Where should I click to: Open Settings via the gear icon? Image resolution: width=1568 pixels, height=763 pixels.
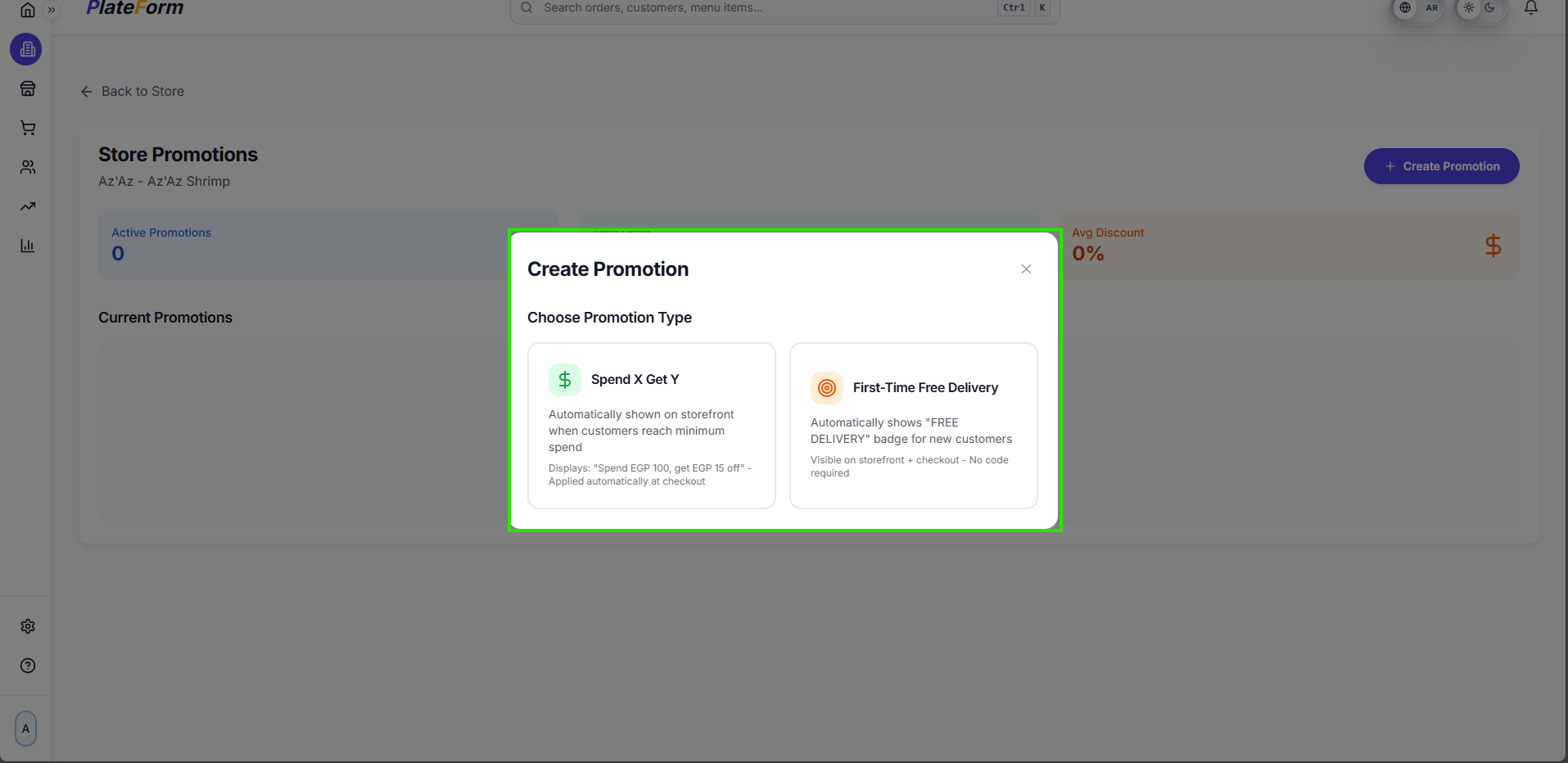(27, 626)
